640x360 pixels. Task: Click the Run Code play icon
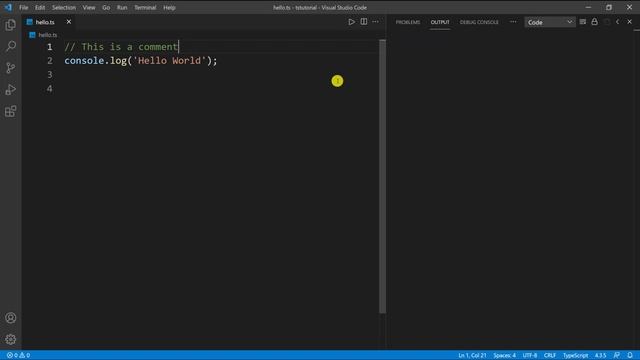pos(351,22)
